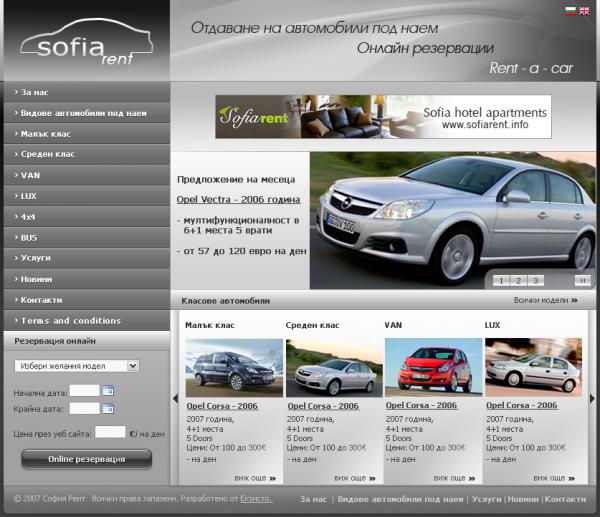Switch language via the Bulgarian flag icon
Screen dimensions: 600x517
click(570, 11)
